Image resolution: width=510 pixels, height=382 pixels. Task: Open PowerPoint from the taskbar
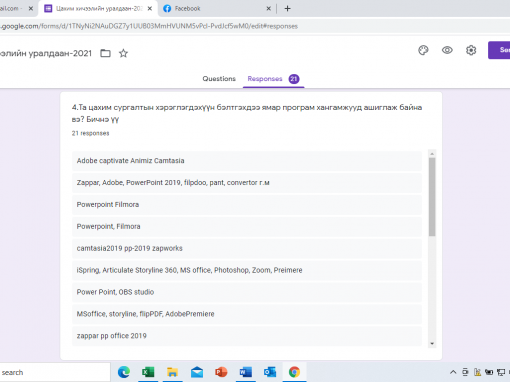(x=221, y=372)
